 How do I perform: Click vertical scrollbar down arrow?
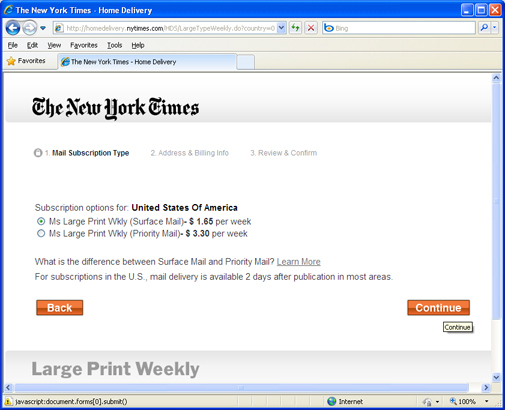pos(496,377)
